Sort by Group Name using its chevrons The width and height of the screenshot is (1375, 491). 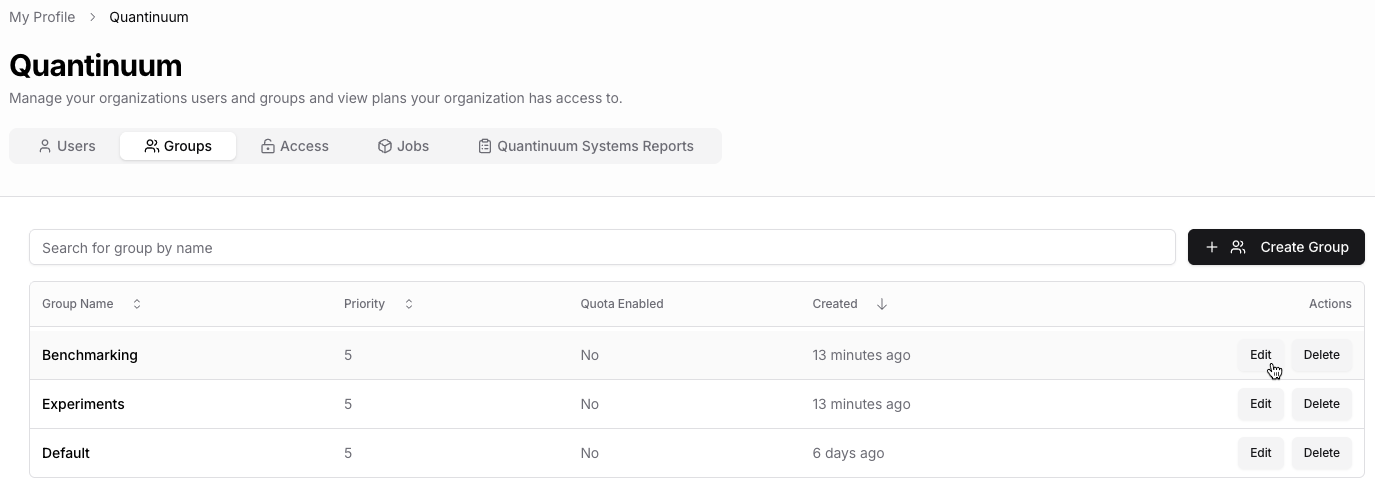tap(137, 304)
